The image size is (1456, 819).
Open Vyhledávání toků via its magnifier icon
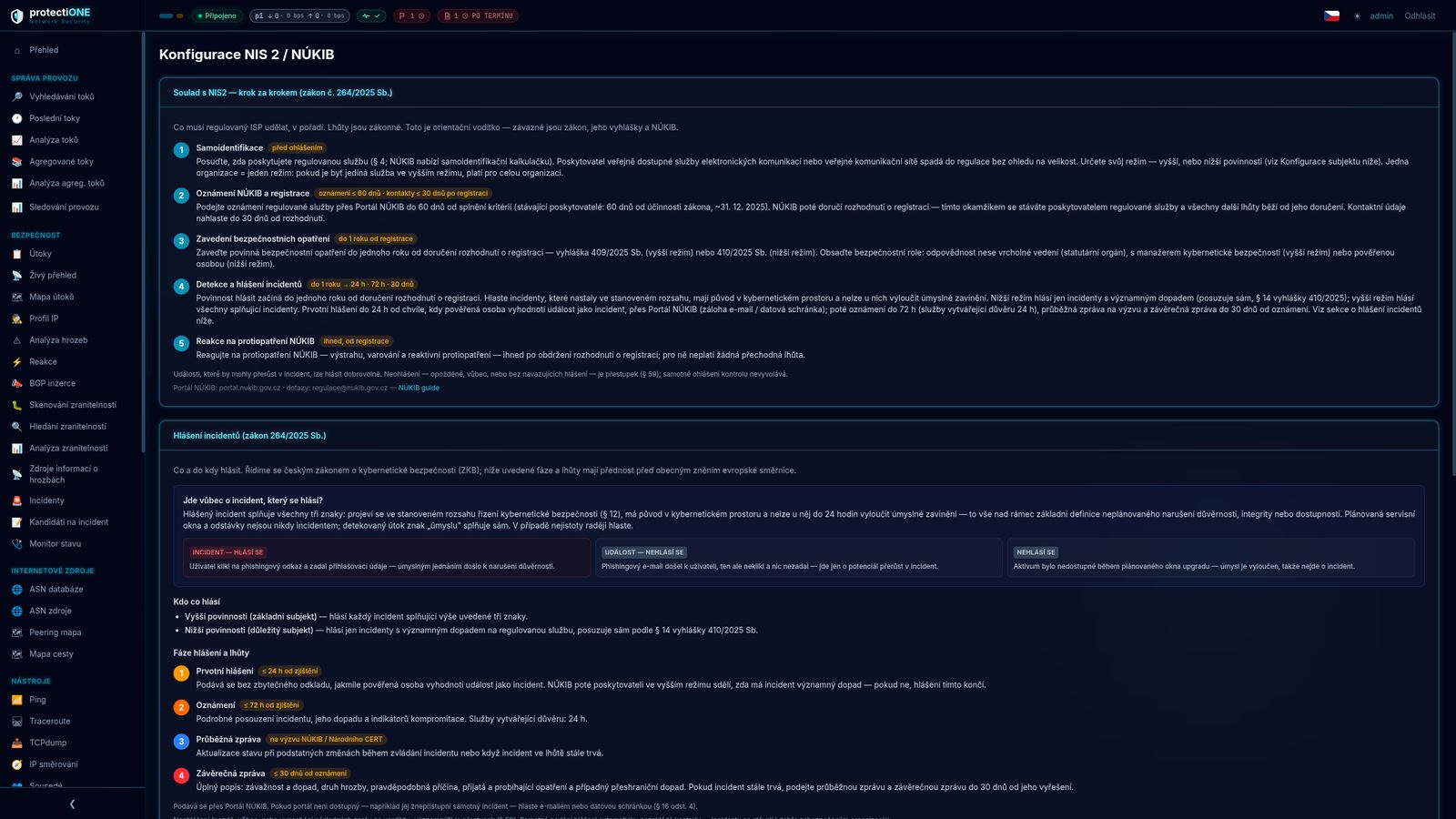(16, 96)
